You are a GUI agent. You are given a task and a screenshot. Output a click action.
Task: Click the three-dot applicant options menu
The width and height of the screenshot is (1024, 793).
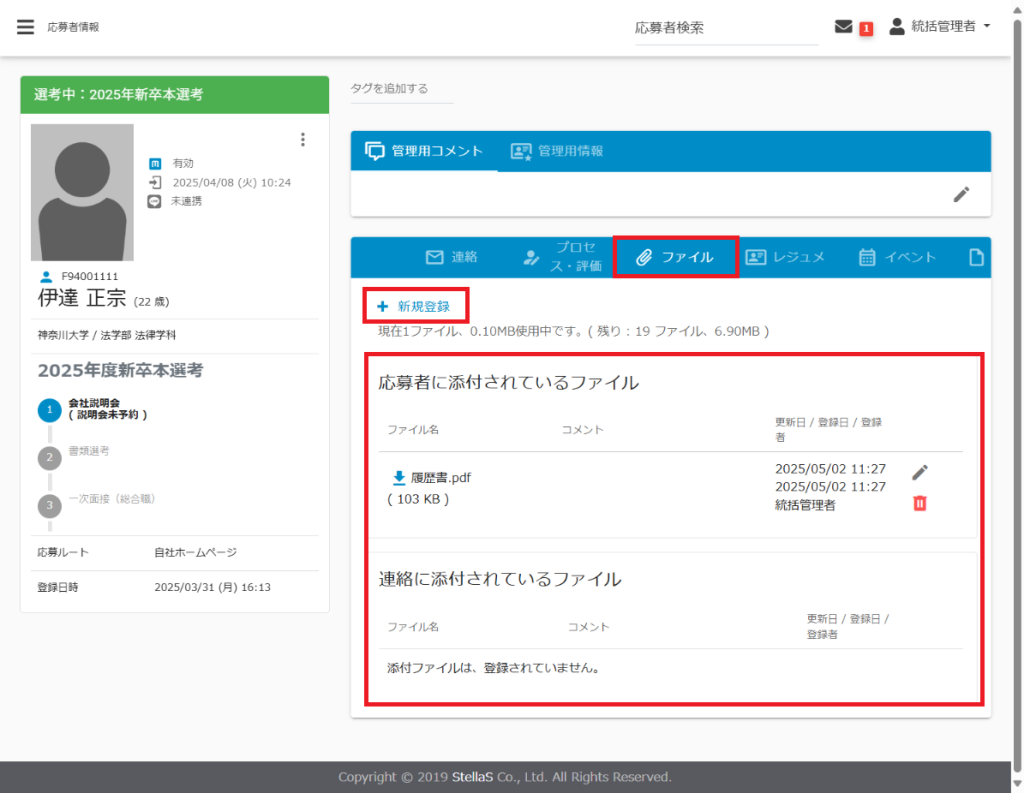pos(303,140)
